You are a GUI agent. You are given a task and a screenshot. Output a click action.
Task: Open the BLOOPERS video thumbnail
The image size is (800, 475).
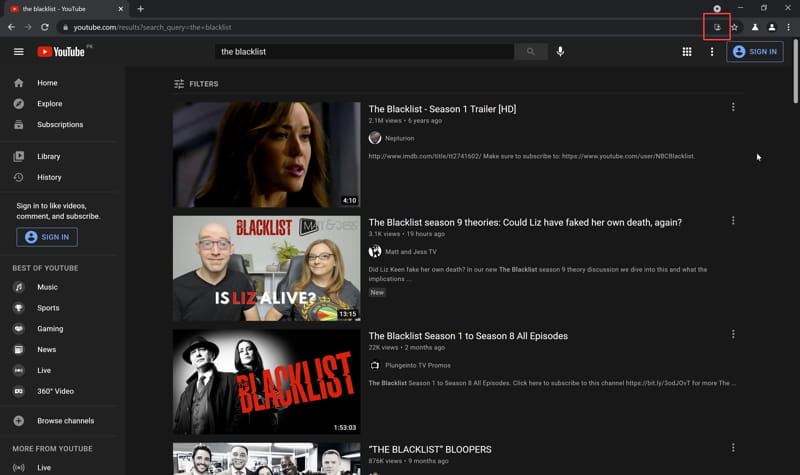(x=266, y=459)
